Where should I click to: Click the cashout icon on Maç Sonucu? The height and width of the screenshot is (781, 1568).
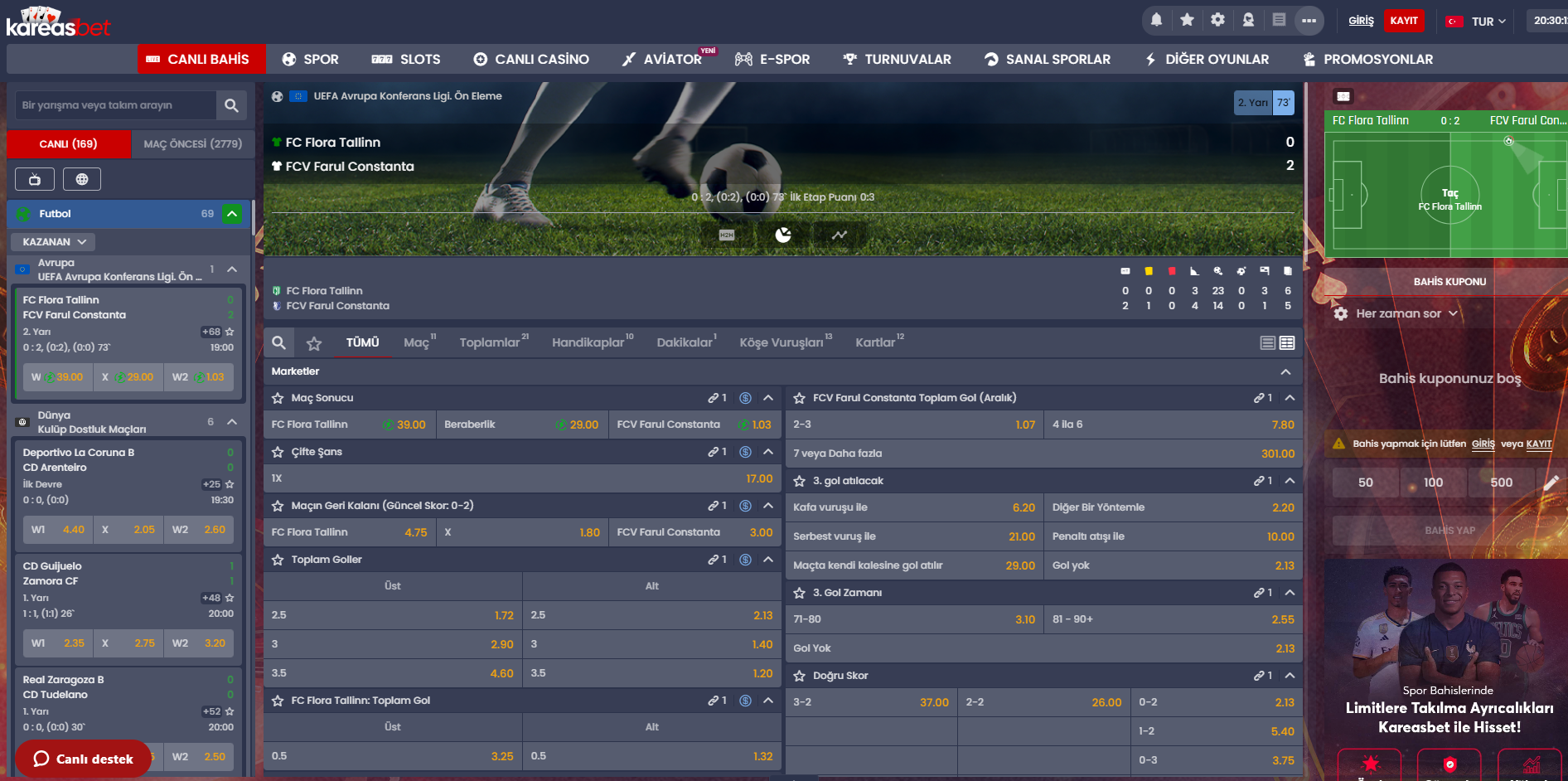click(745, 398)
